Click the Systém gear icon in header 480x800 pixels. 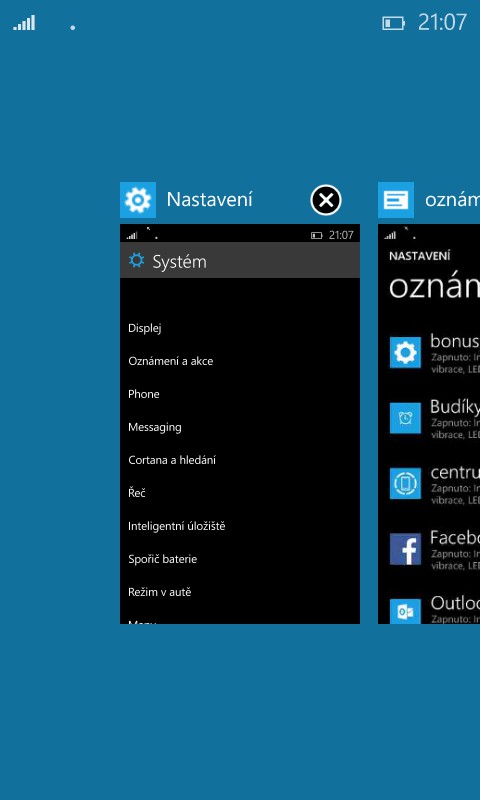click(x=137, y=261)
